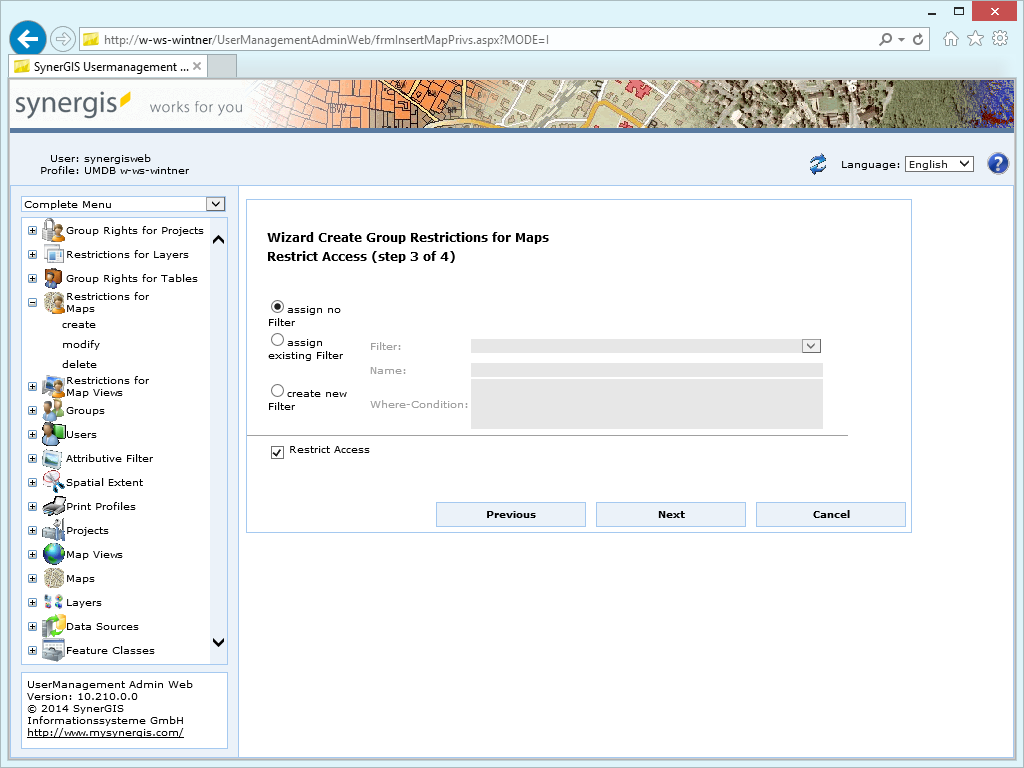Select the Groups icon in the sidebar
The height and width of the screenshot is (768, 1024).
click(x=52, y=410)
